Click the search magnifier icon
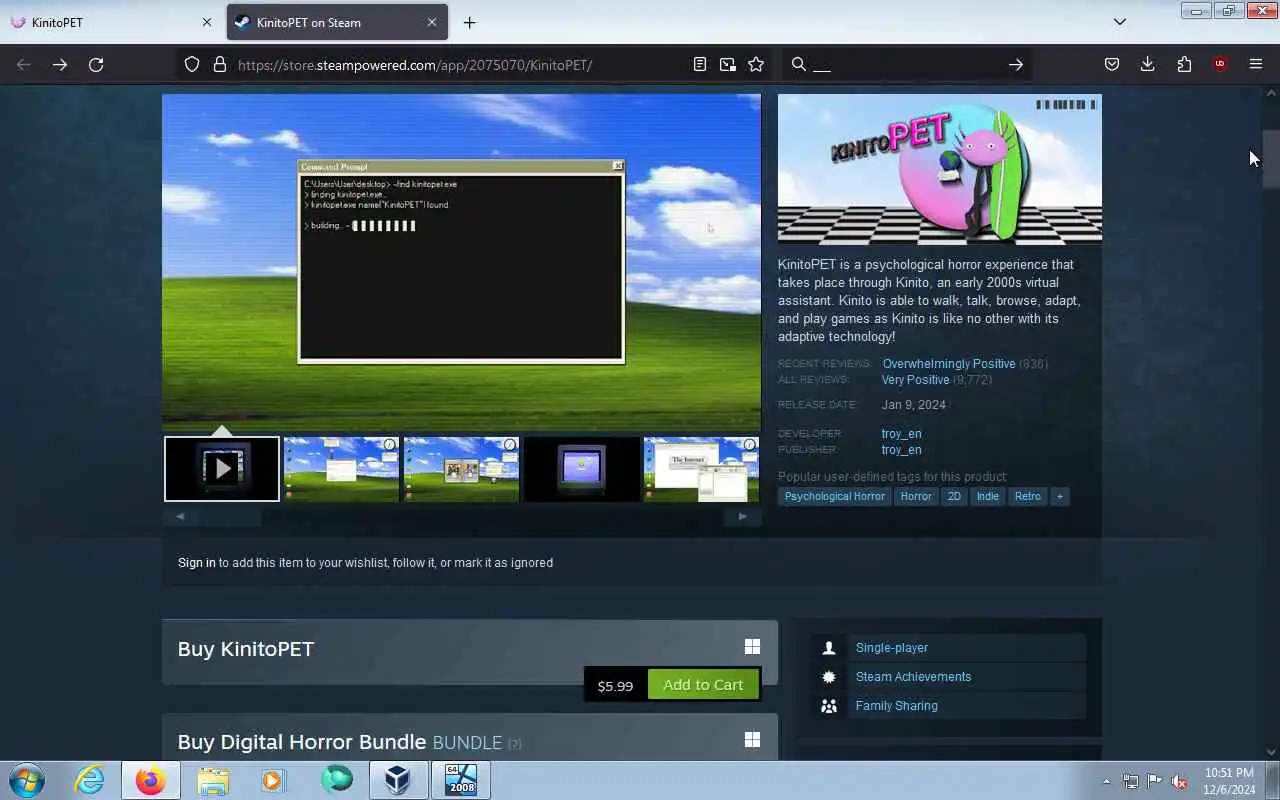This screenshot has width=1280, height=800. pyautogui.click(x=798, y=65)
